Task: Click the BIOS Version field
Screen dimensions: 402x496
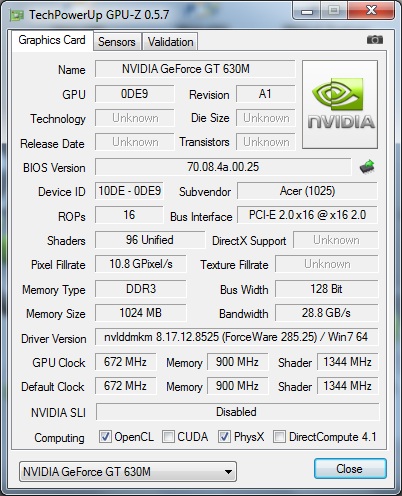Action: pyautogui.click(x=223, y=167)
